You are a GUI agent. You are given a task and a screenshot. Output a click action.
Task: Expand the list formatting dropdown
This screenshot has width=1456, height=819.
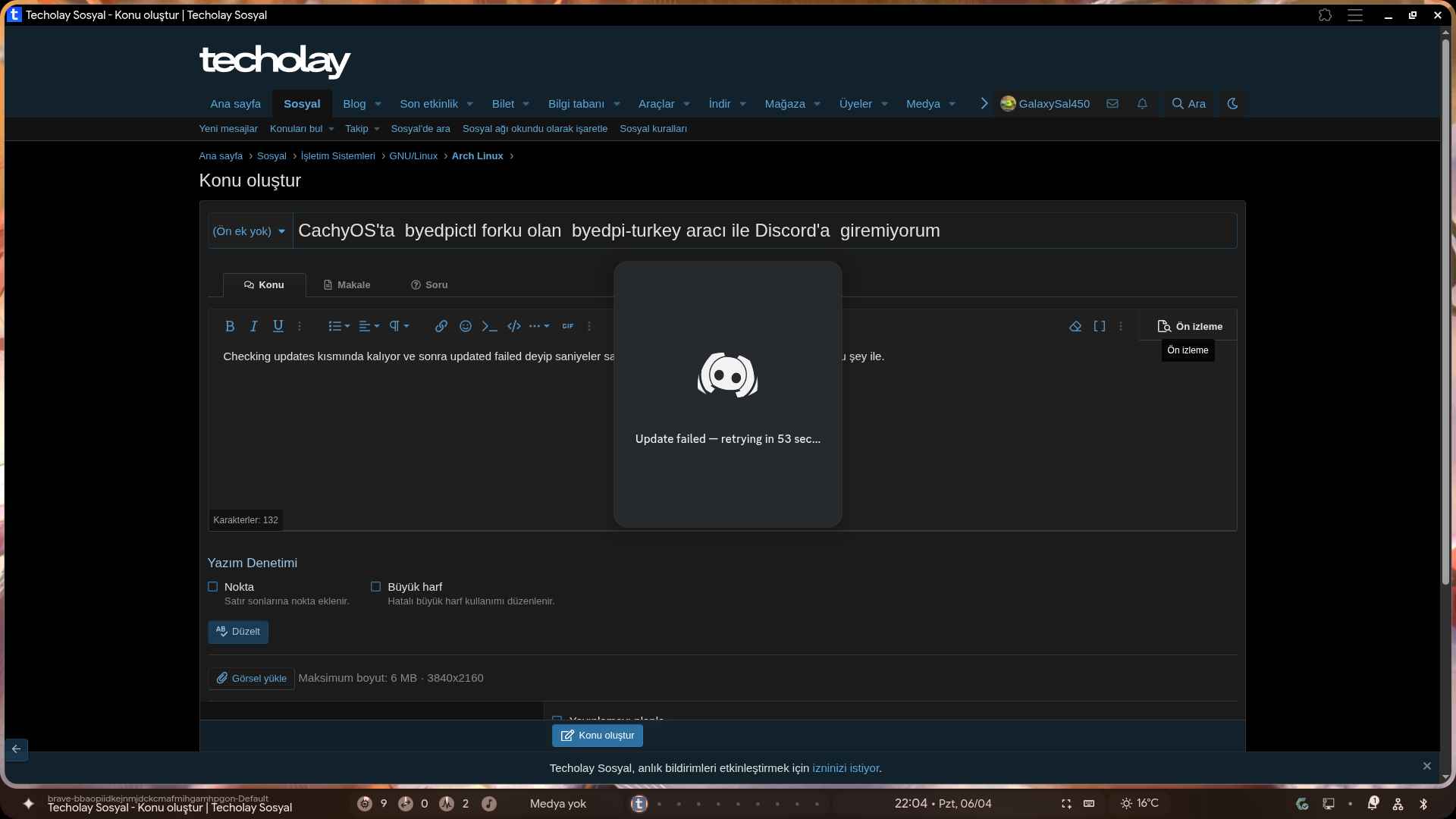point(339,326)
